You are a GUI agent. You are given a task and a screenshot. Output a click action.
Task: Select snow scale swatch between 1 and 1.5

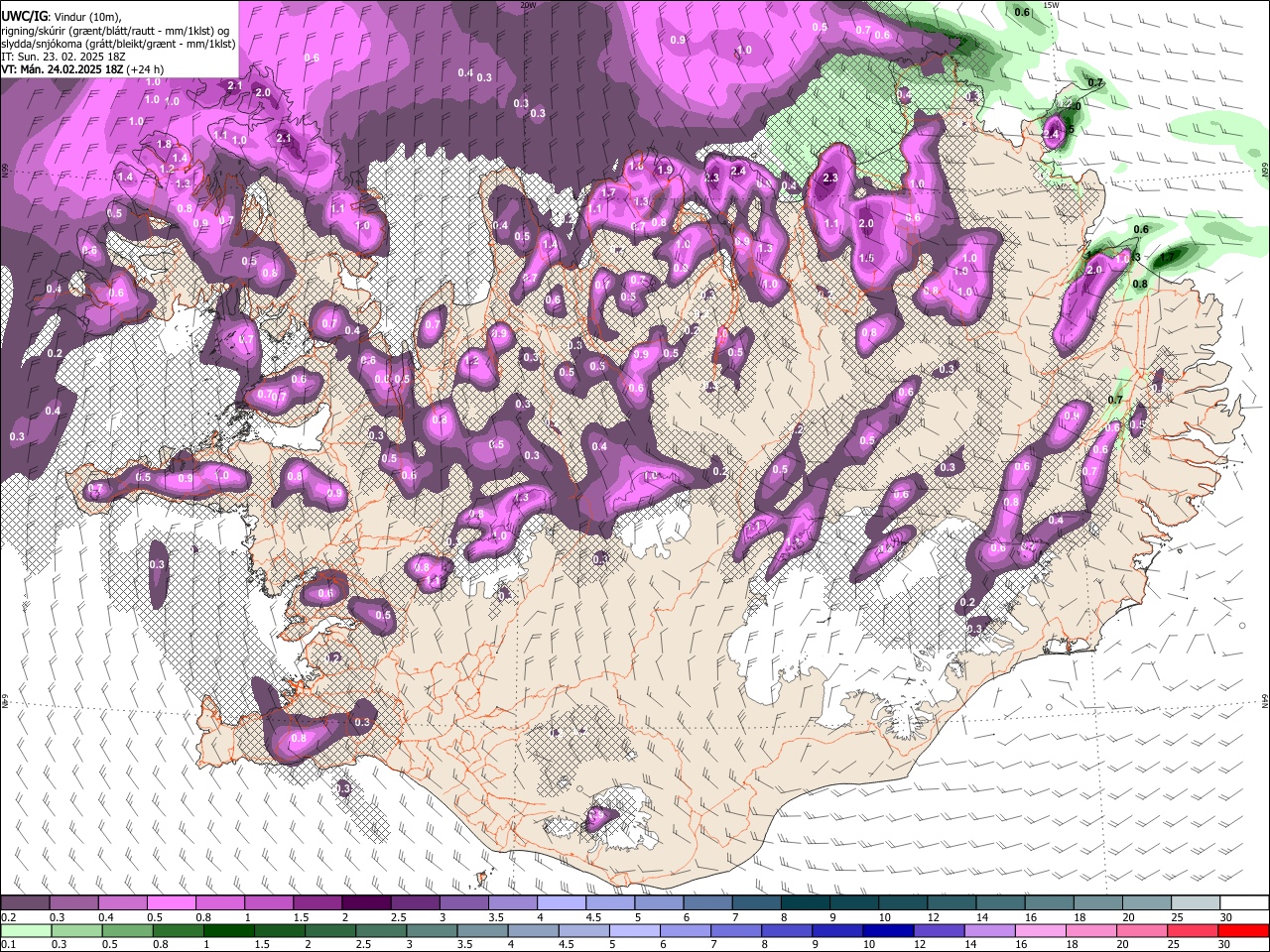point(269,903)
